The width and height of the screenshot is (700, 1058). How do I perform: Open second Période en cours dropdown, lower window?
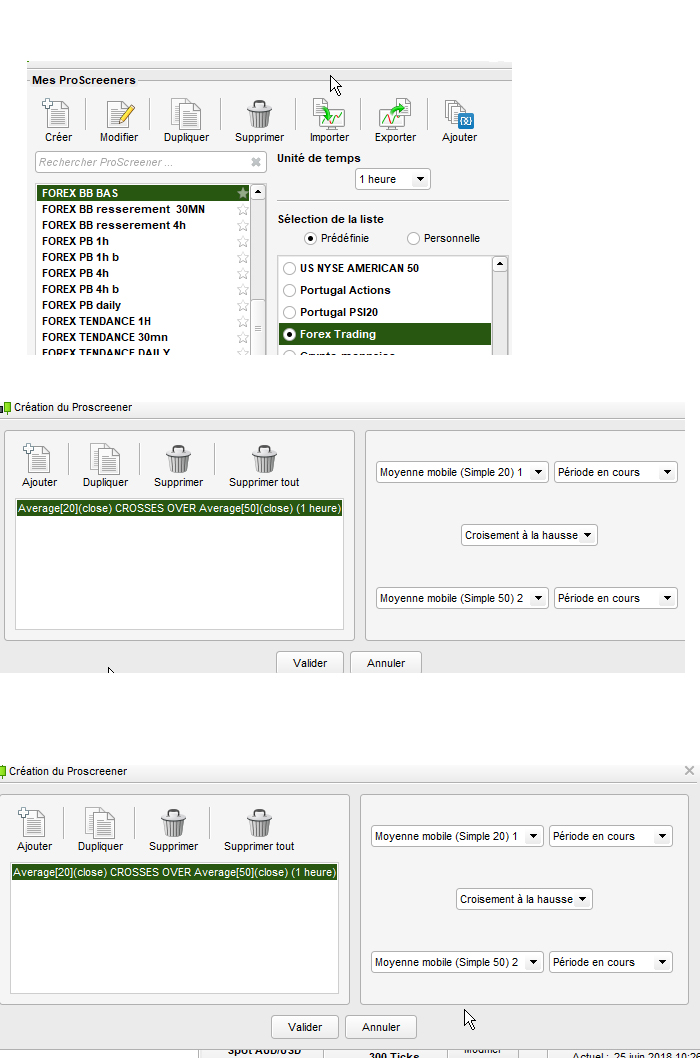tap(611, 962)
